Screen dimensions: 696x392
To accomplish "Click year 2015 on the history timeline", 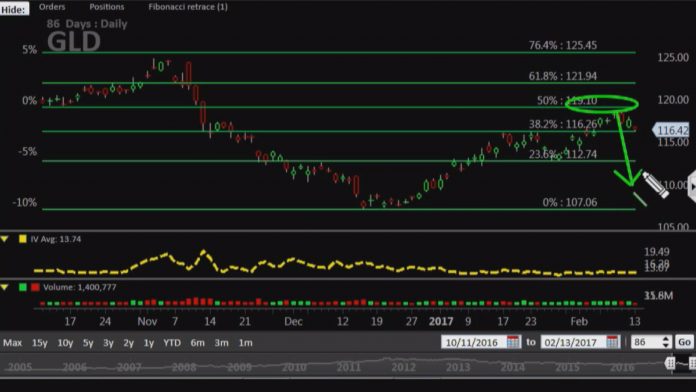I will (x=567, y=367).
